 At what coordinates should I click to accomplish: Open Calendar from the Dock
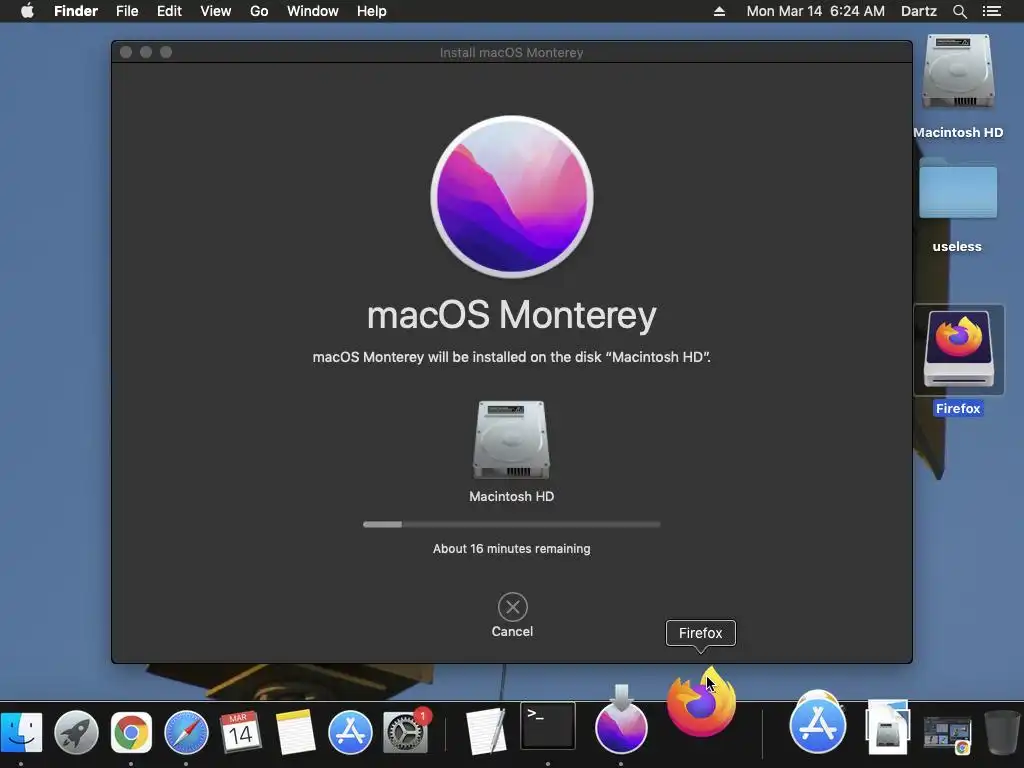click(240, 732)
